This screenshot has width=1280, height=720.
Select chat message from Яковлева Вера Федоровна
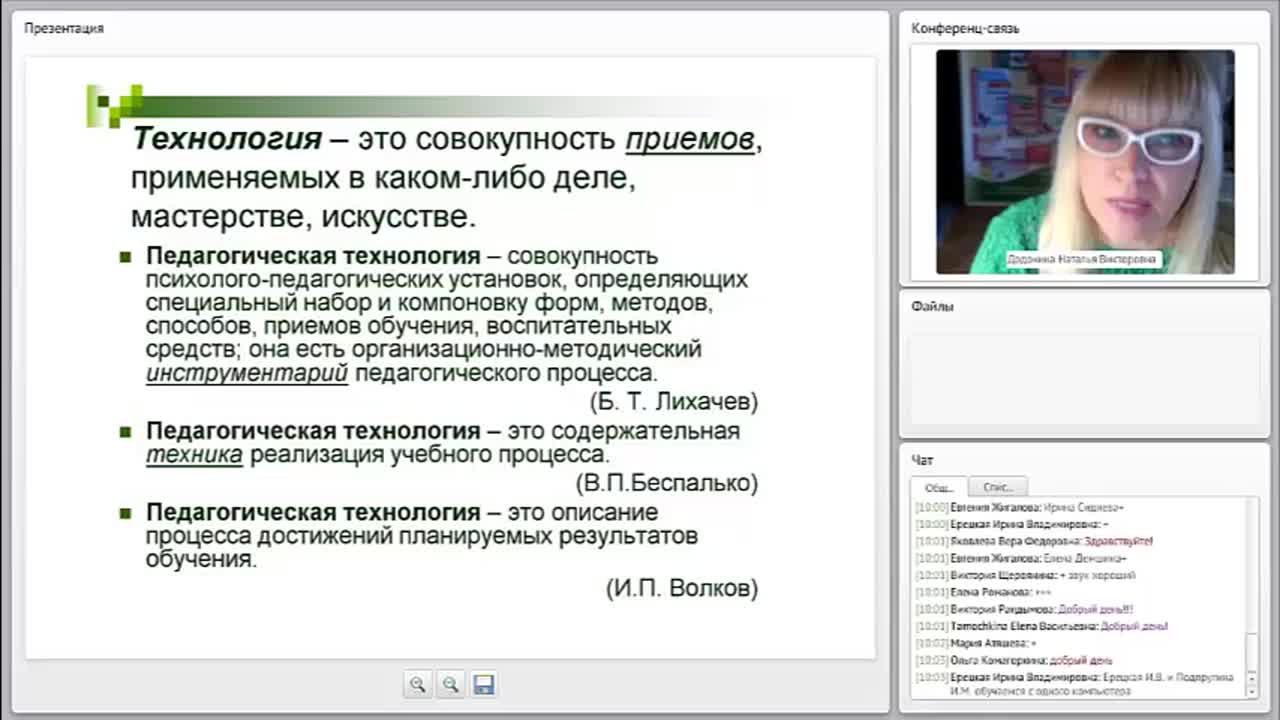[1035, 541]
